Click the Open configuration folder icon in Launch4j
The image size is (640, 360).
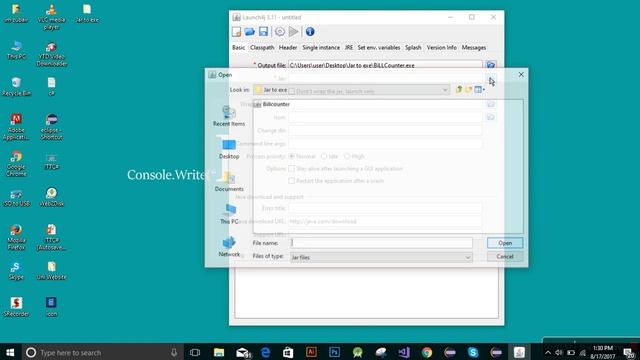click(x=250, y=32)
